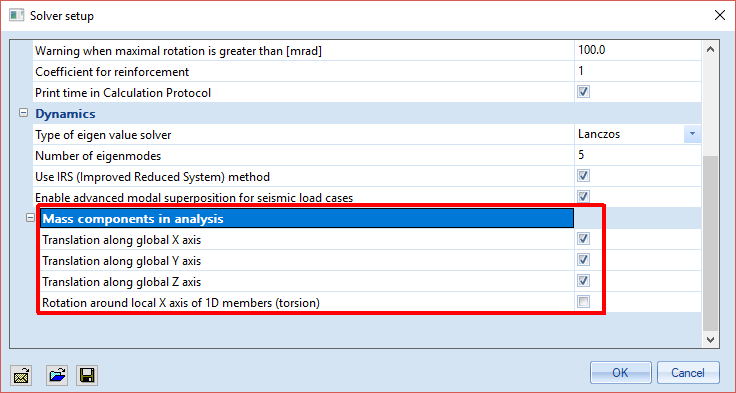This screenshot has width=736, height=393.
Task: Click scrollbar up arrow
Action: [710, 49]
